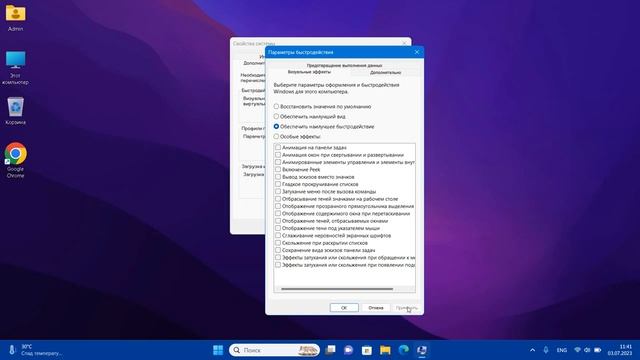Show hidden system tray icons
Viewport: 640px width, 360px height.
[532, 350]
